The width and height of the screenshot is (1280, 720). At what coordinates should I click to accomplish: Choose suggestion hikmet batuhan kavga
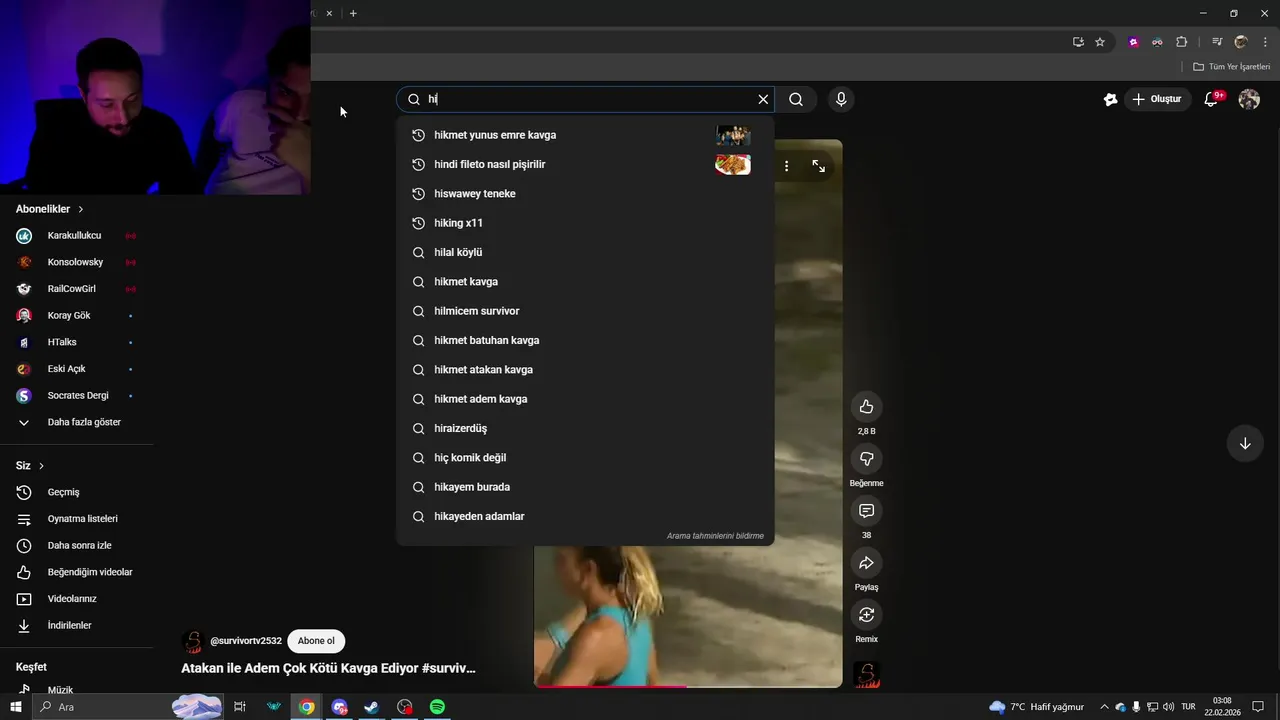(x=585, y=340)
